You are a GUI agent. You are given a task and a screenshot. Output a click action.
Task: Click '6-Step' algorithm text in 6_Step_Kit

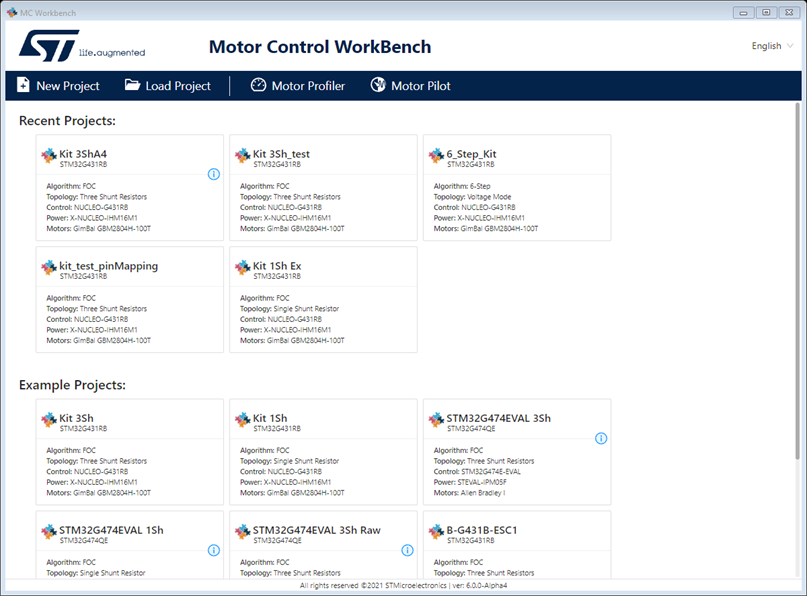click(480, 186)
